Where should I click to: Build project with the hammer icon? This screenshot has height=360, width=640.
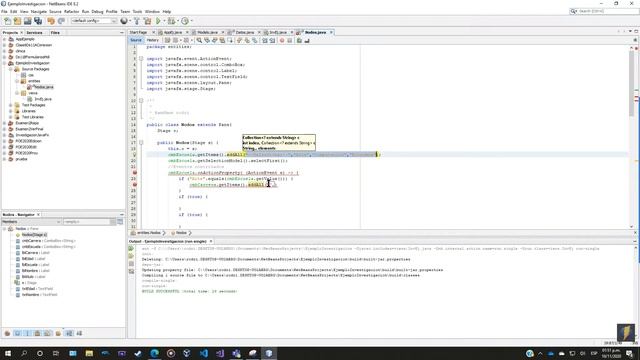coord(137,21)
